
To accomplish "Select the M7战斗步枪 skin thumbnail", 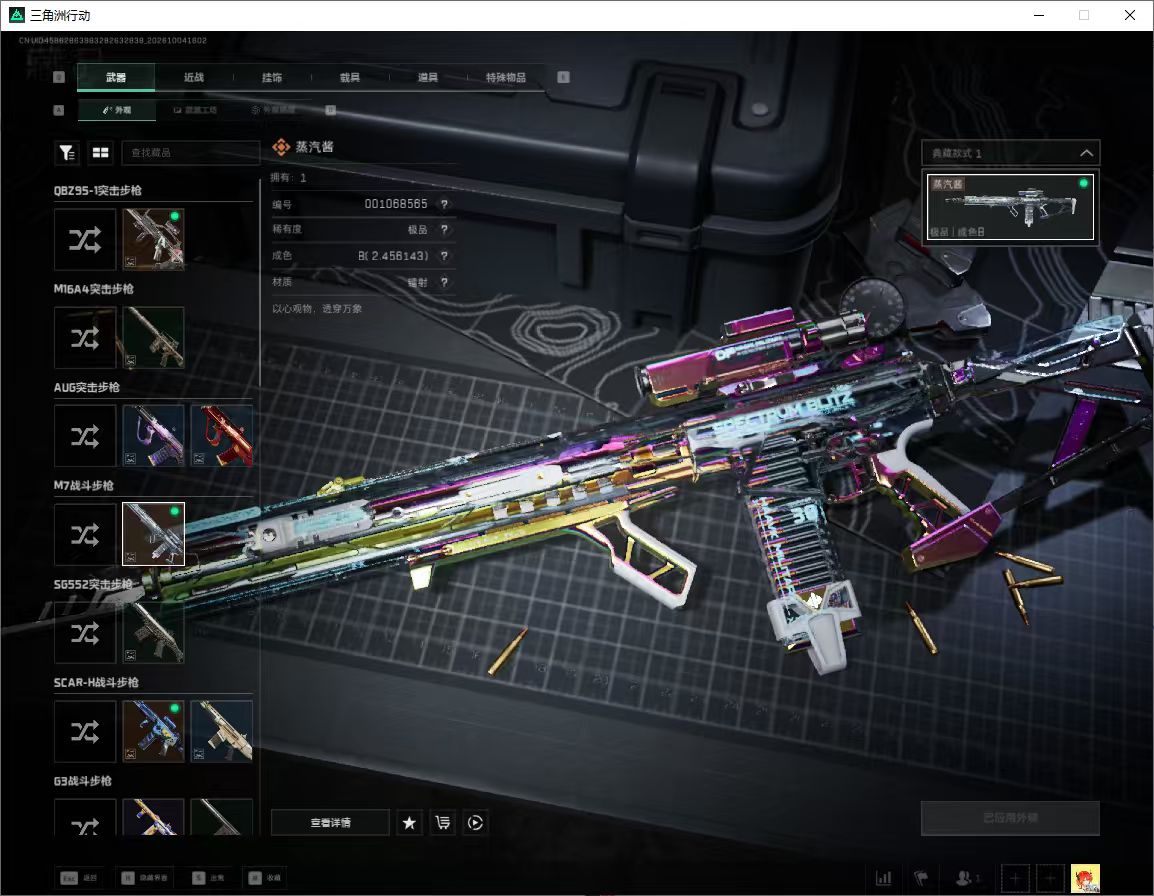I will point(153,535).
